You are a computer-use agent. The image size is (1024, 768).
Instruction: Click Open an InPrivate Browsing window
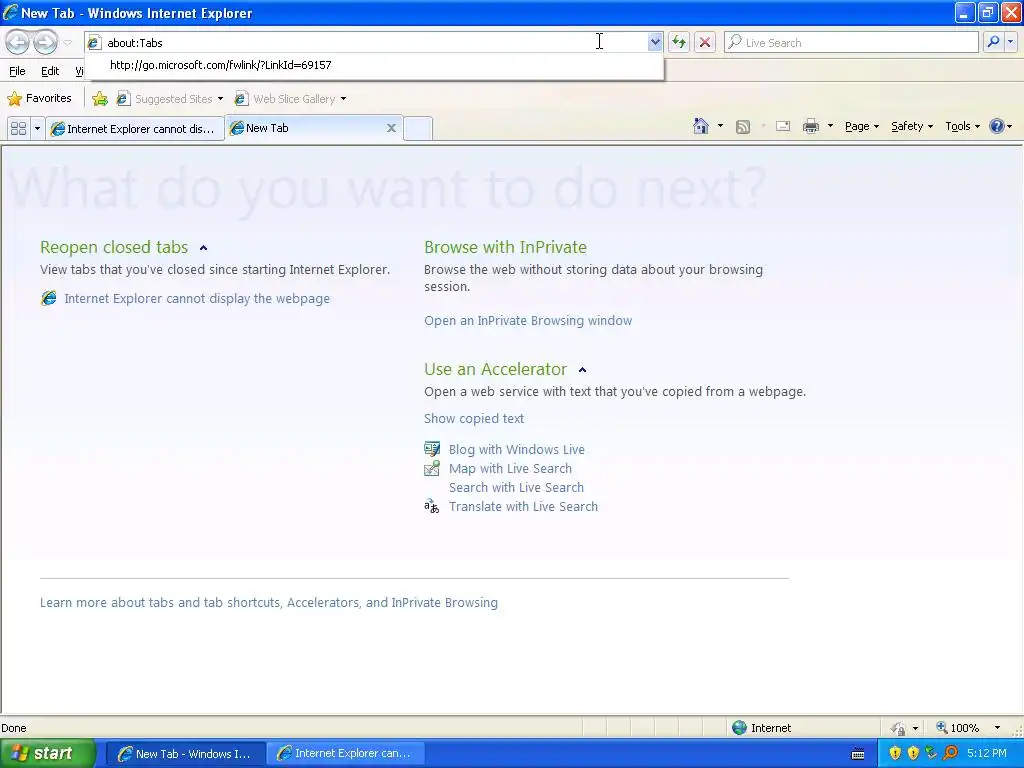coord(528,321)
